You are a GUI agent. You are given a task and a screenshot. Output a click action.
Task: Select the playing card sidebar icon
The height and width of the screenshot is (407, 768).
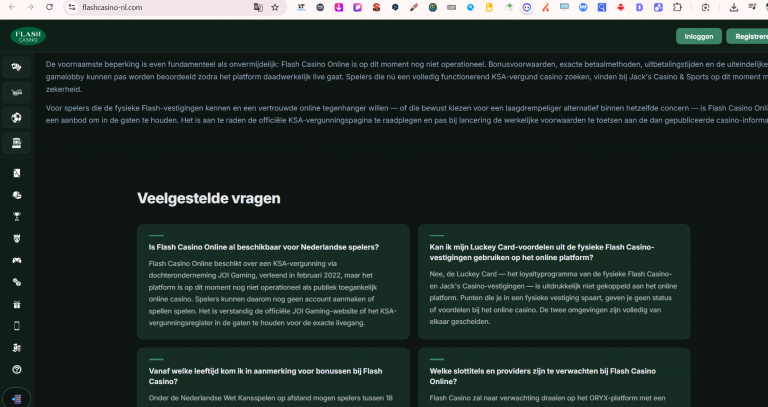pyautogui.click(x=17, y=173)
